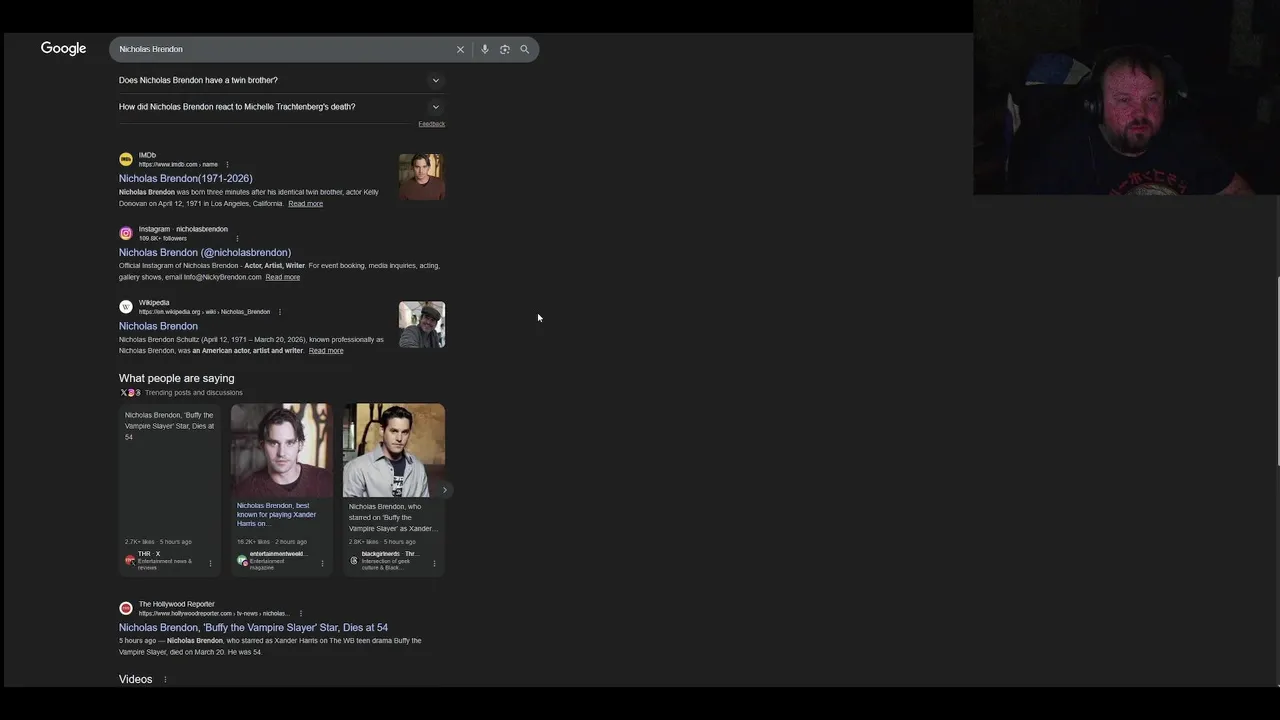Open more options for the Instagram result
Image resolution: width=1280 pixels, height=720 pixels.
point(237,238)
